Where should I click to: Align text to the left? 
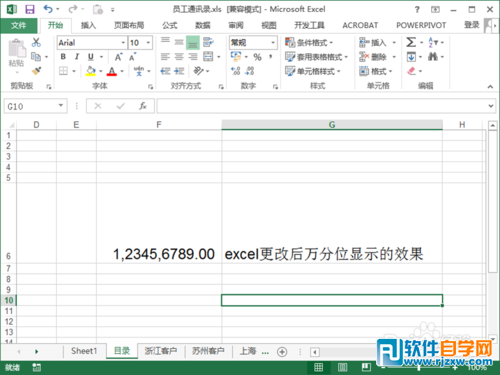pyautogui.click(x=165, y=57)
